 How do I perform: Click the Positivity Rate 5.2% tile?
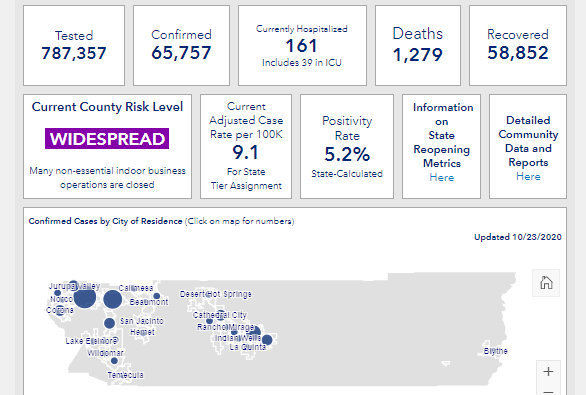click(347, 146)
